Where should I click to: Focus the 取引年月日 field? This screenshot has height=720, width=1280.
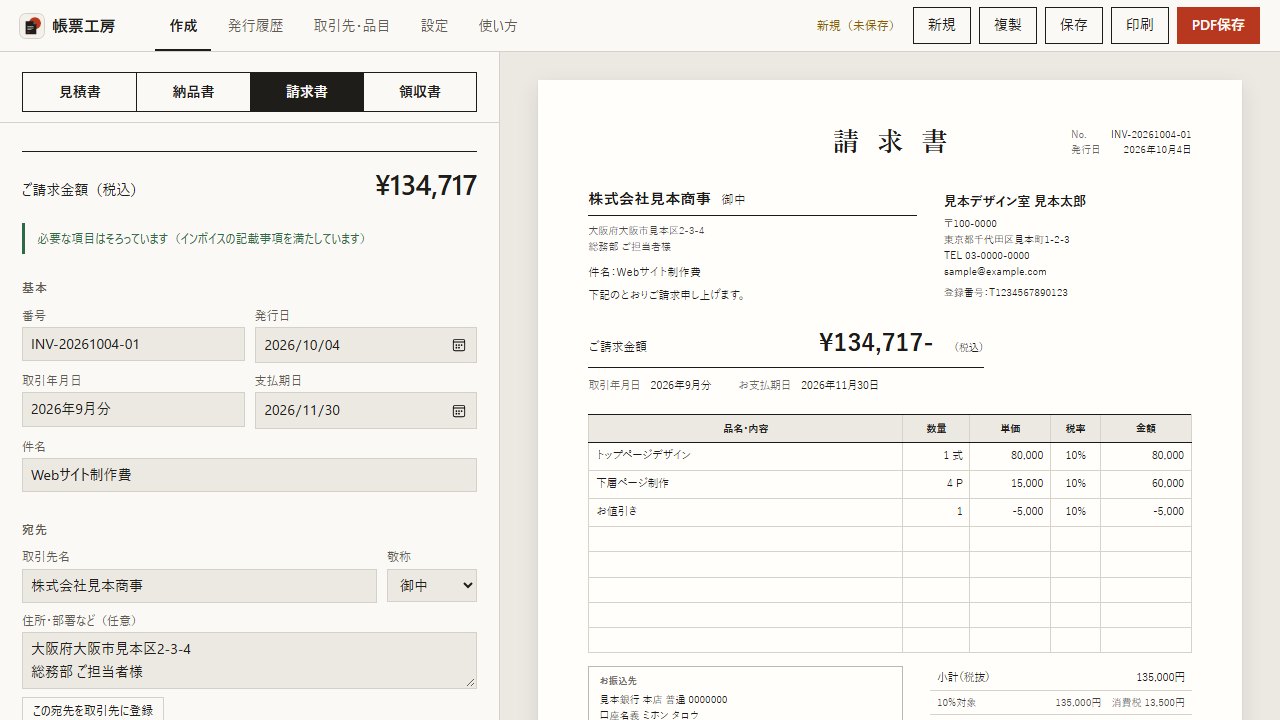[x=133, y=409]
